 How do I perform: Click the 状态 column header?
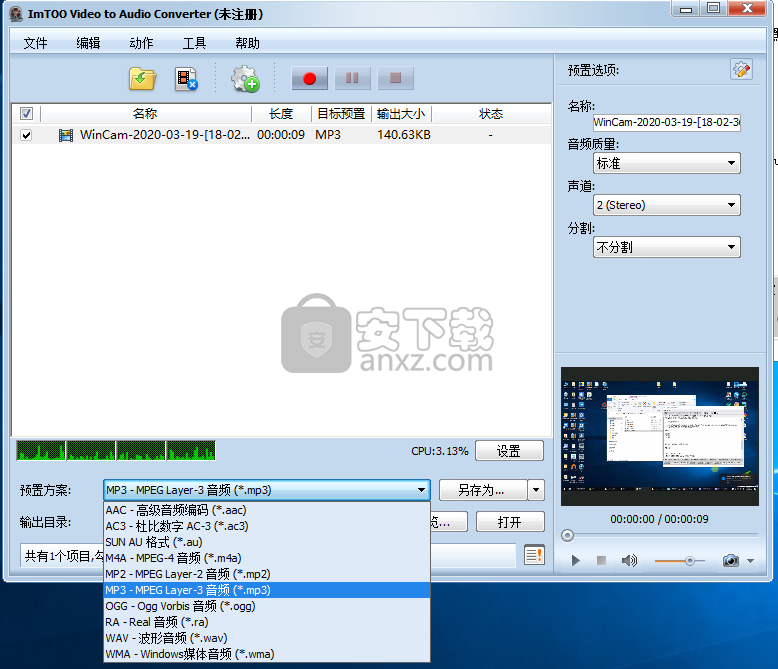tap(491, 114)
